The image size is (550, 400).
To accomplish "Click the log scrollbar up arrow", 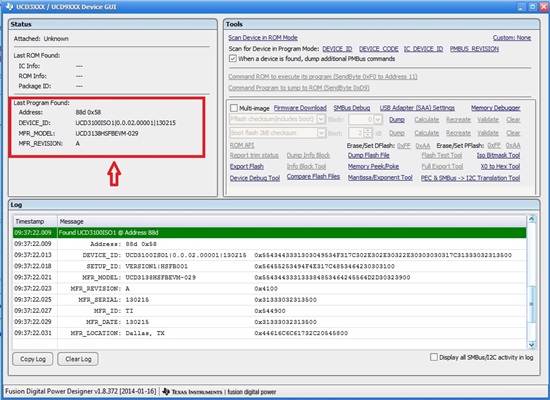I will coord(531,219).
